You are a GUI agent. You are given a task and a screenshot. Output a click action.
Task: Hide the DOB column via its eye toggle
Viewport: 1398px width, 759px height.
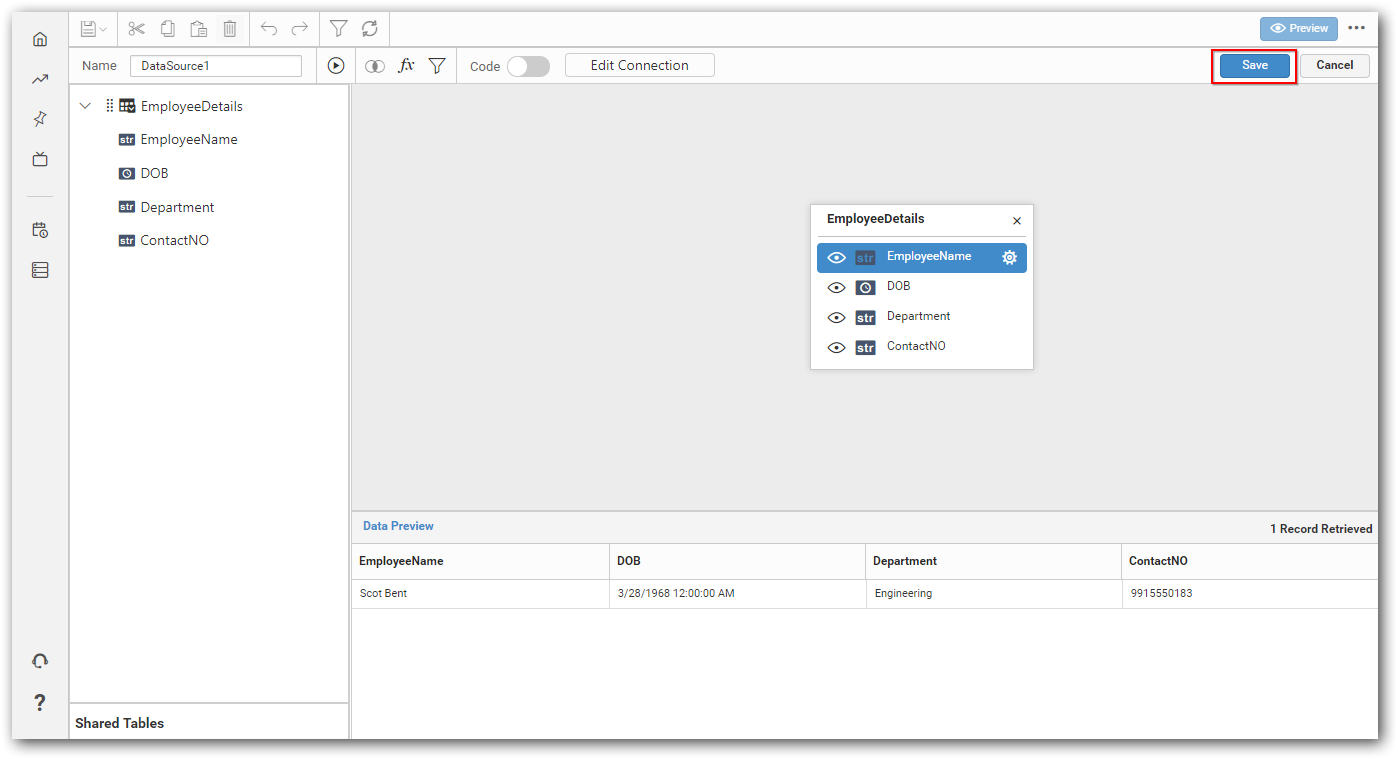pos(836,287)
